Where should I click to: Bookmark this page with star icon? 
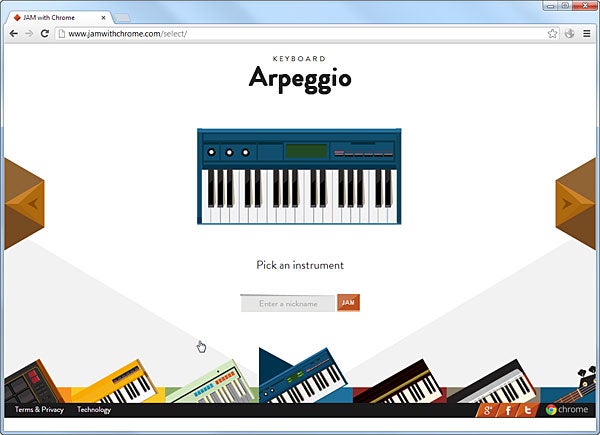click(552, 33)
